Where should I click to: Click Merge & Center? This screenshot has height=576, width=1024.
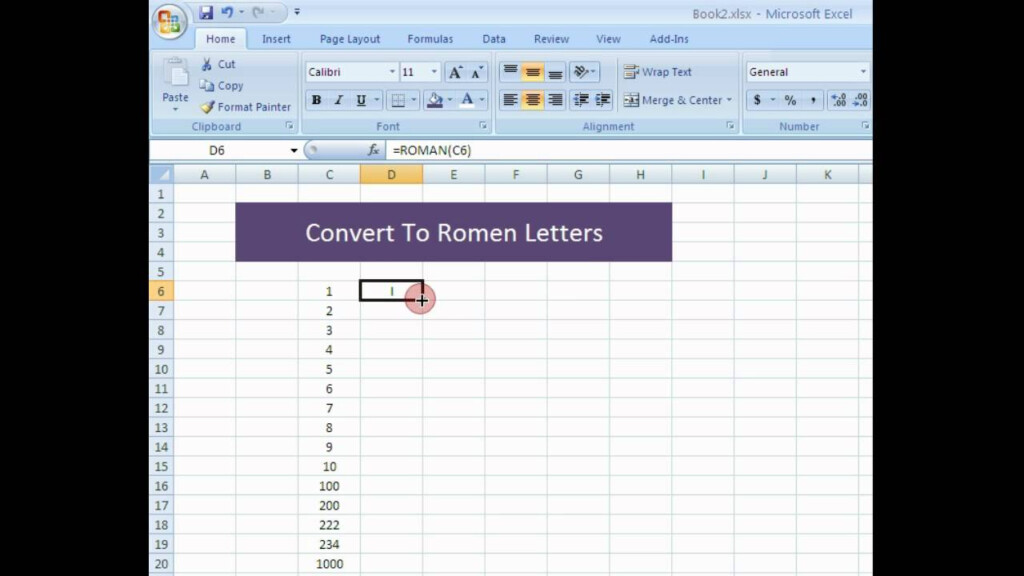(673, 100)
